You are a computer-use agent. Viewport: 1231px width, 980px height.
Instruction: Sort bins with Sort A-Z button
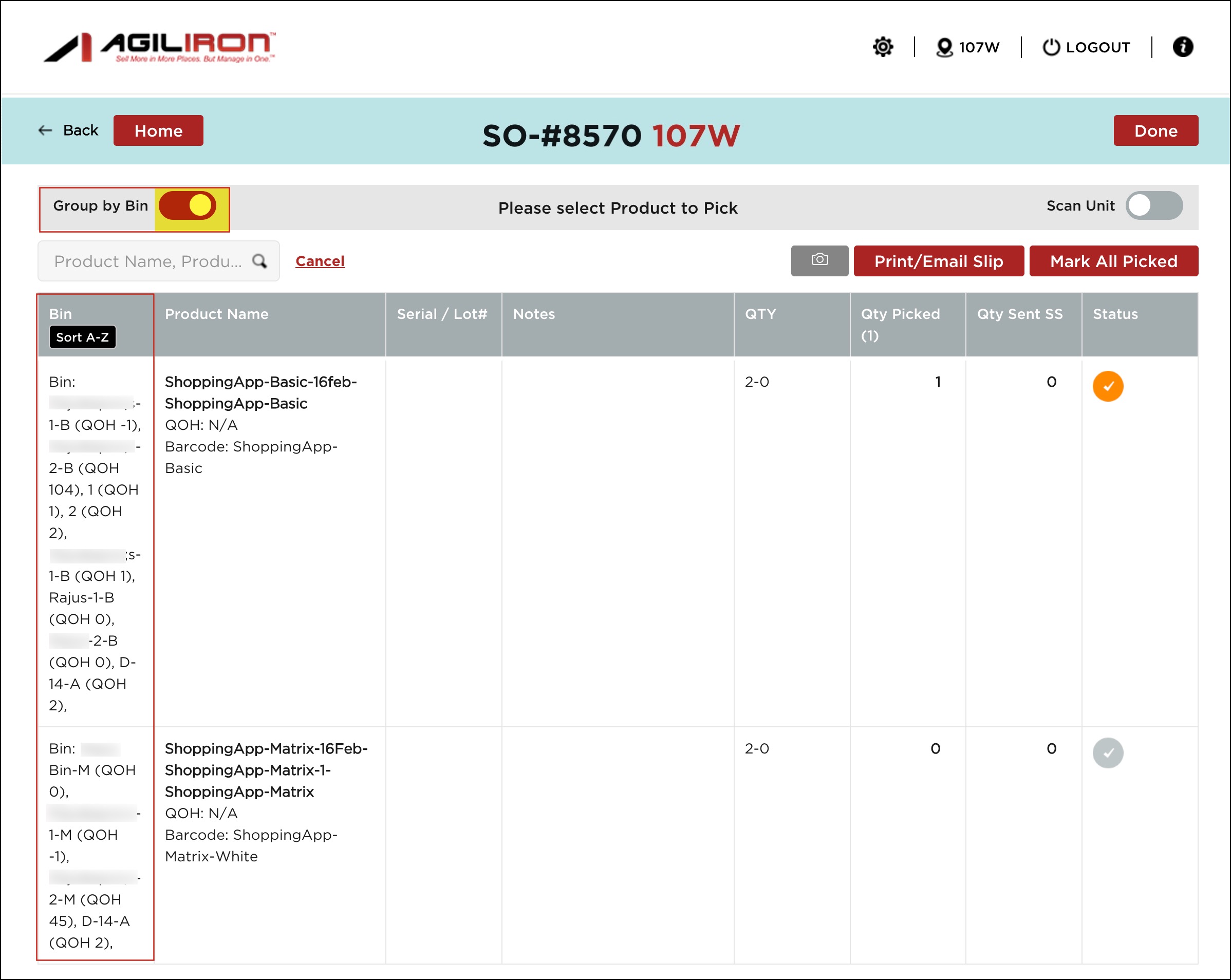(82, 337)
